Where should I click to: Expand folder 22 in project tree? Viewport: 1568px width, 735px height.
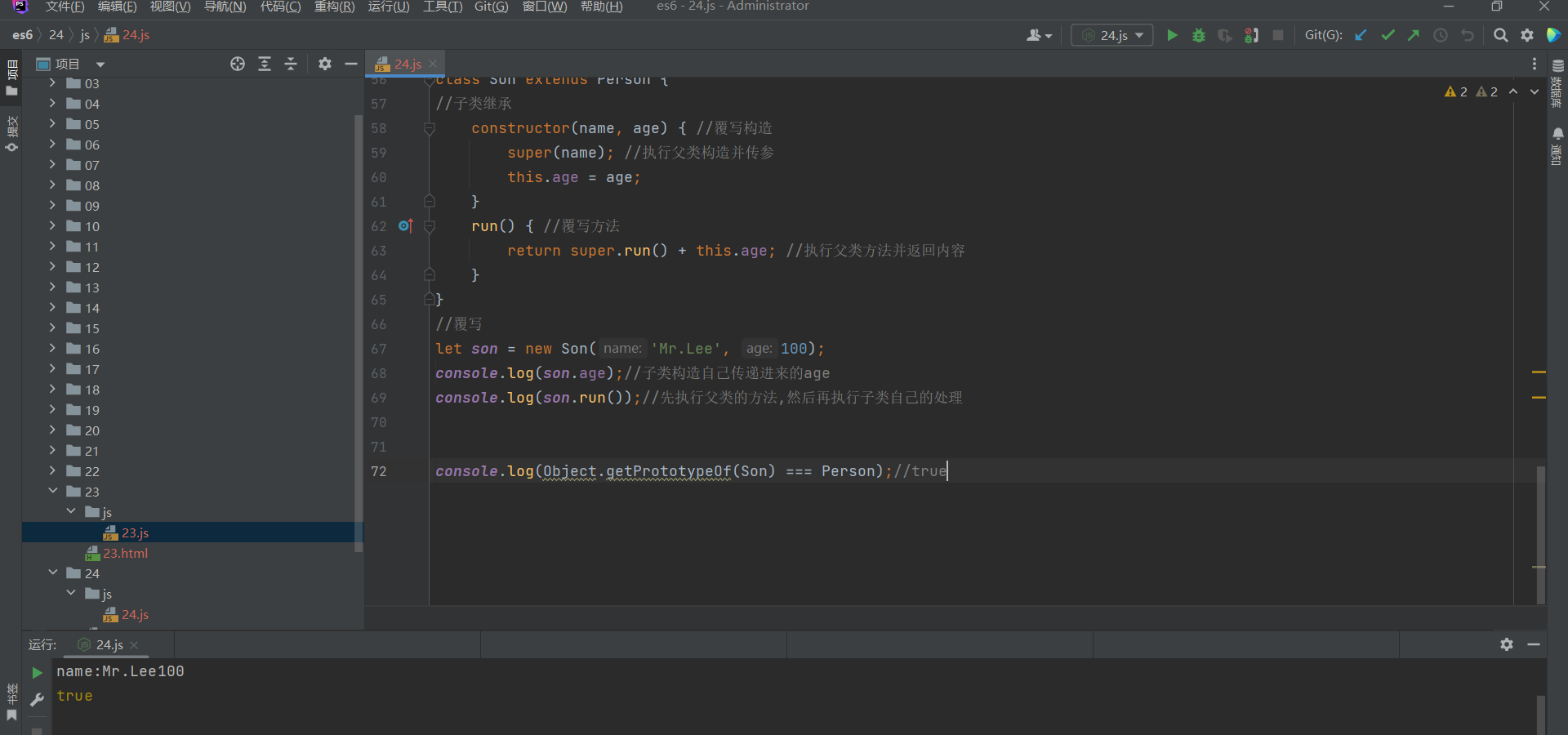click(x=52, y=471)
